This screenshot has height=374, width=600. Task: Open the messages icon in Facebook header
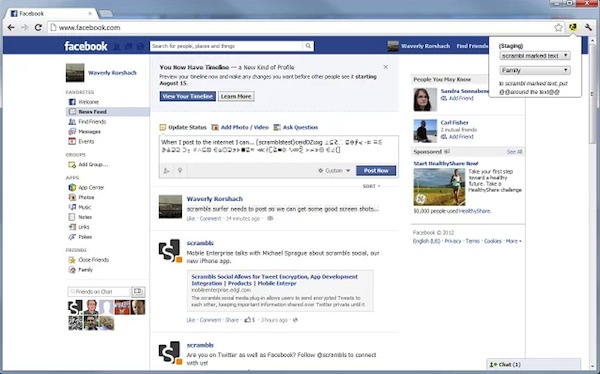click(129, 46)
